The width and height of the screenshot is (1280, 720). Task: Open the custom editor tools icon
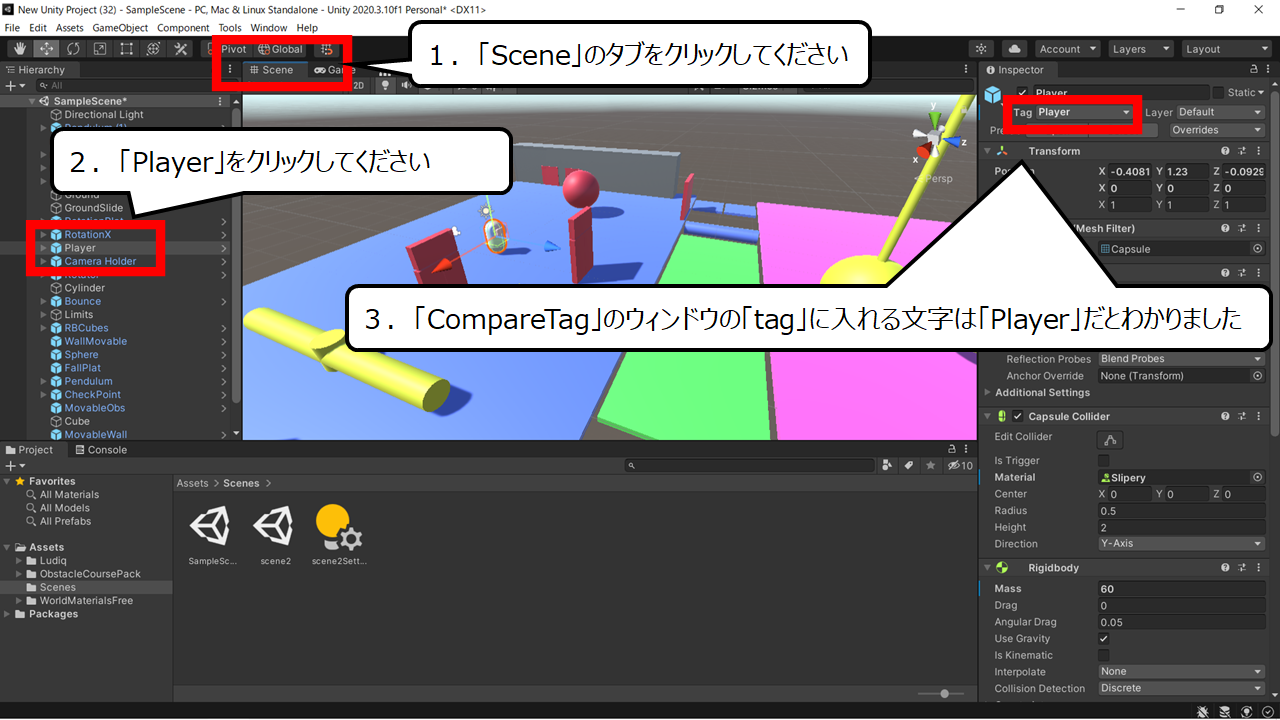pyautogui.click(x=181, y=49)
